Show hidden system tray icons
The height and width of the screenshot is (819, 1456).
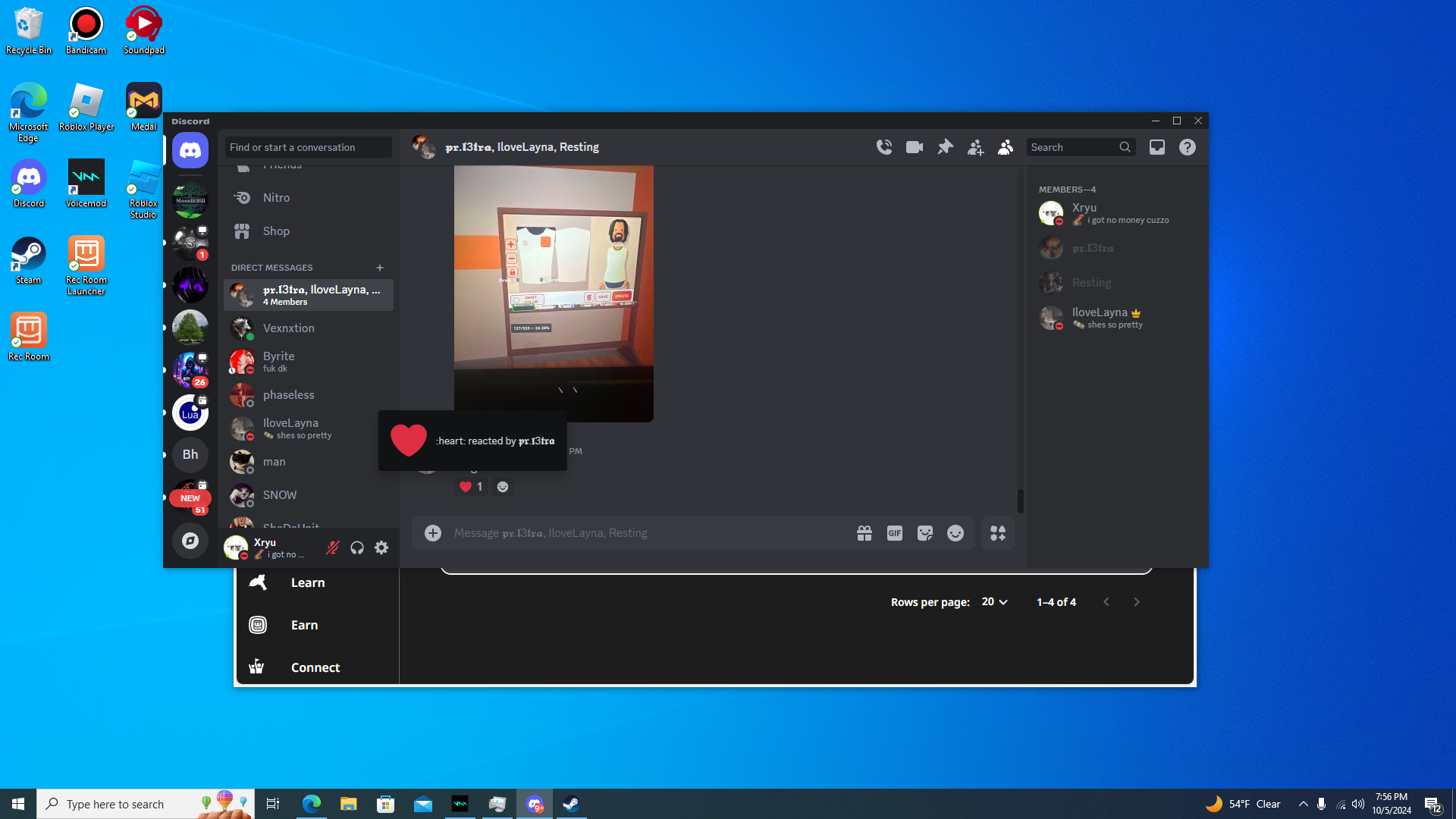(1303, 804)
